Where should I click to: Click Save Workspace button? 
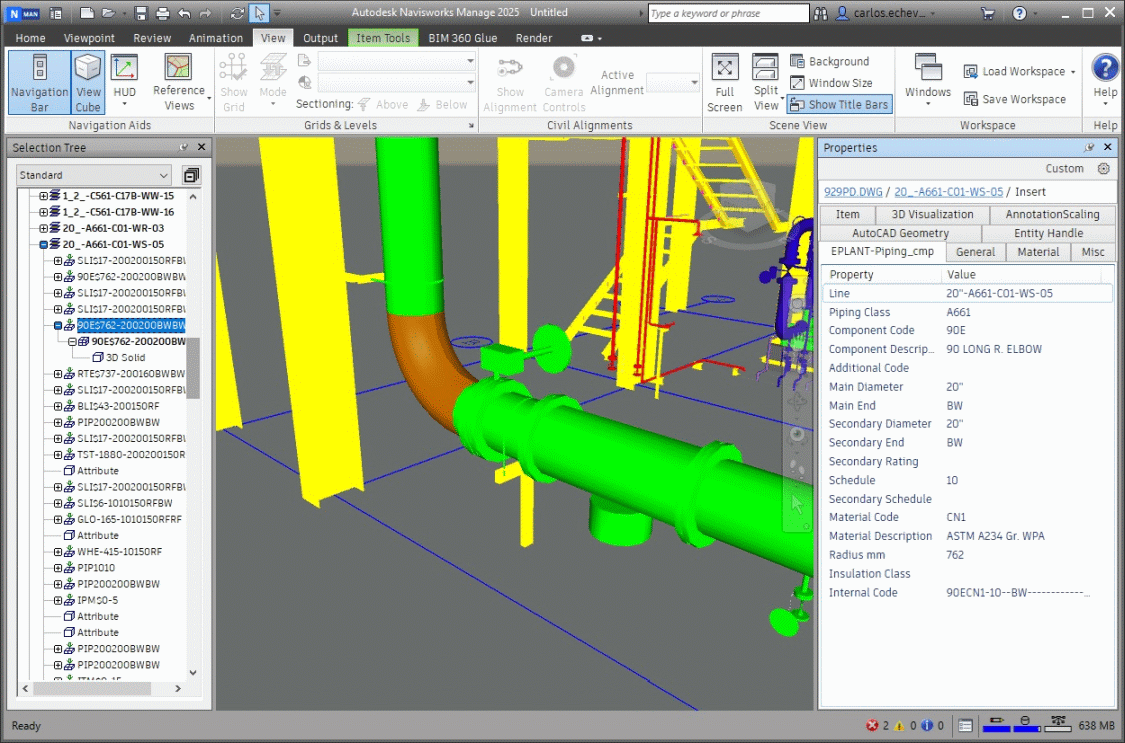tap(1015, 99)
